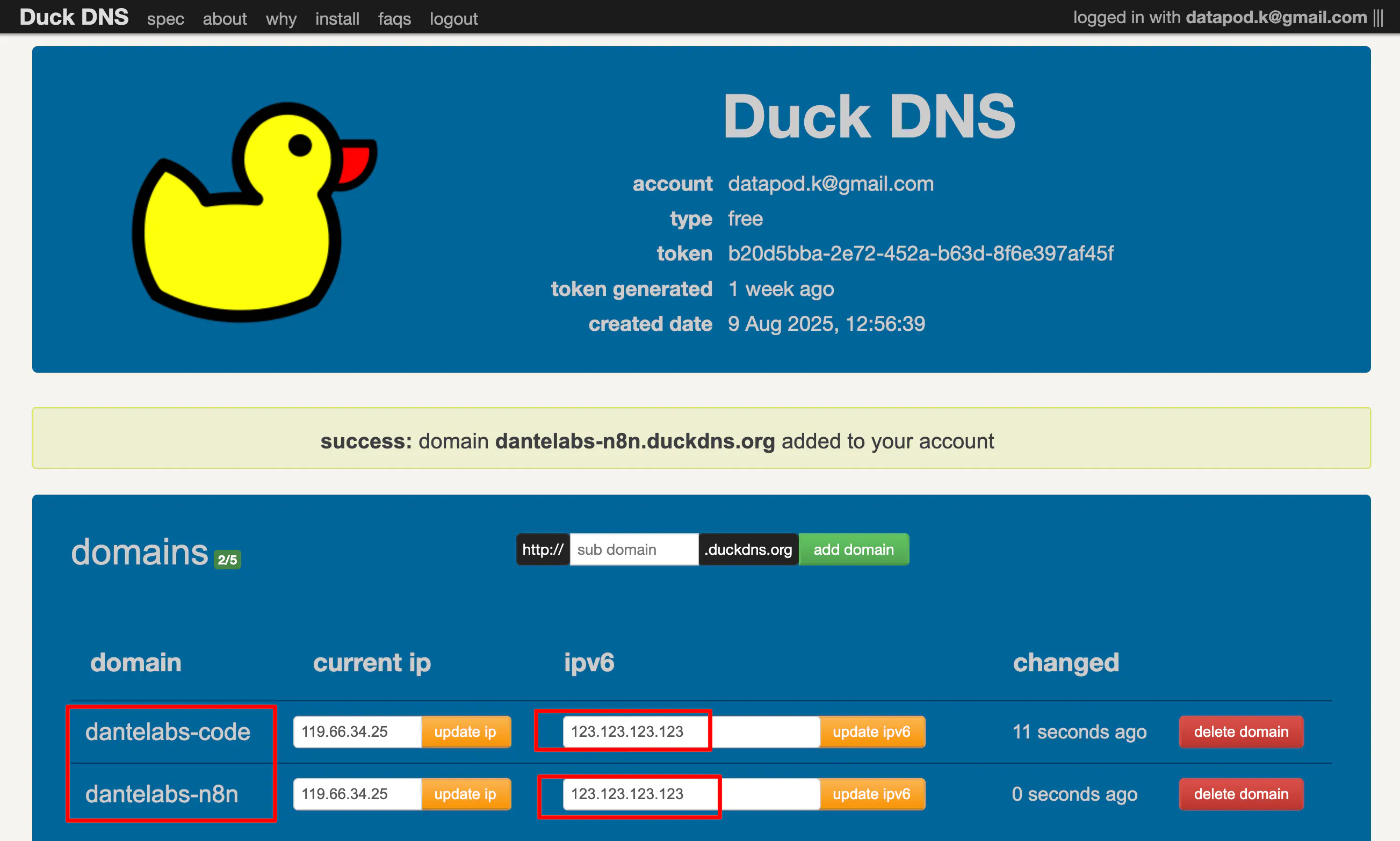The height and width of the screenshot is (841, 1400).
Task: Update ip for dantelabs-n8n domain
Action: tap(466, 794)
